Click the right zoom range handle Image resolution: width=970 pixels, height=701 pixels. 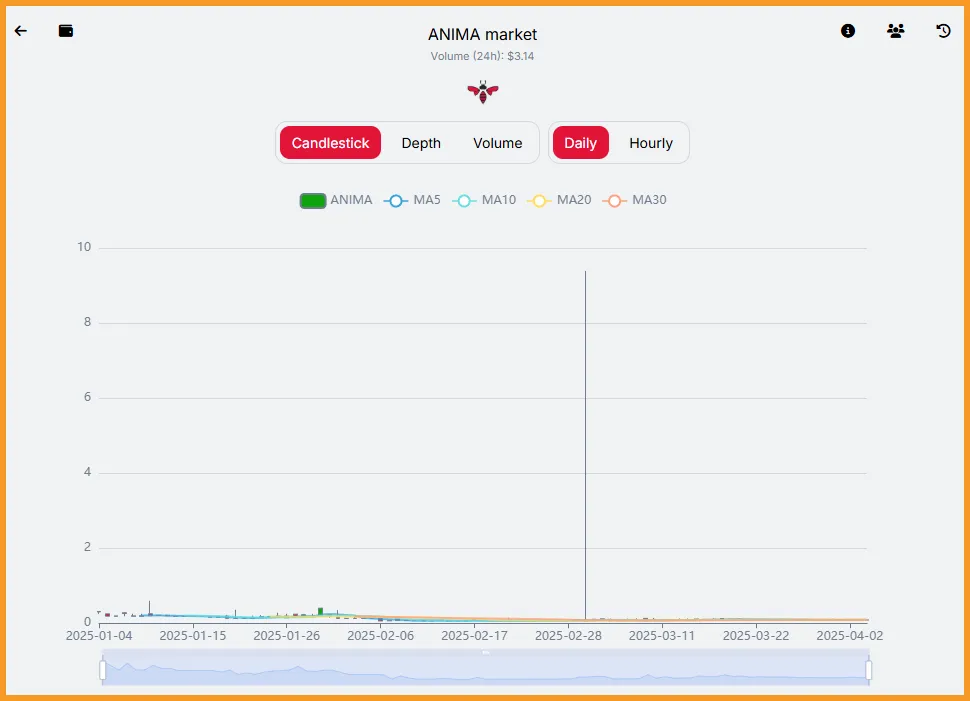click(869, 670)
